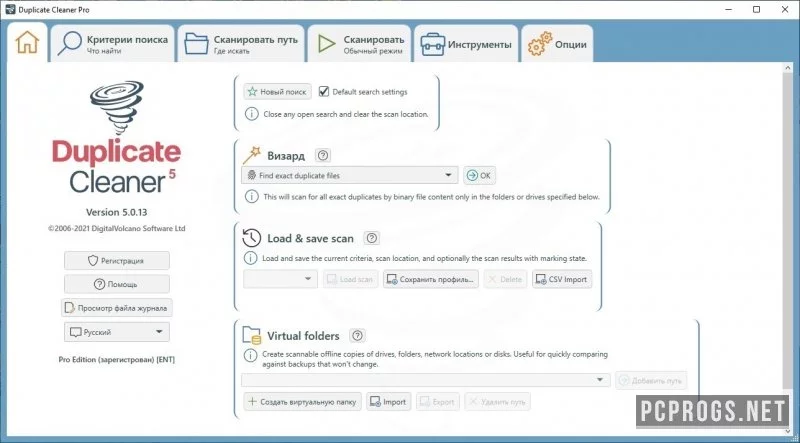Open the Сканировать путь tab
800x443 pixels.
[241, 44]
